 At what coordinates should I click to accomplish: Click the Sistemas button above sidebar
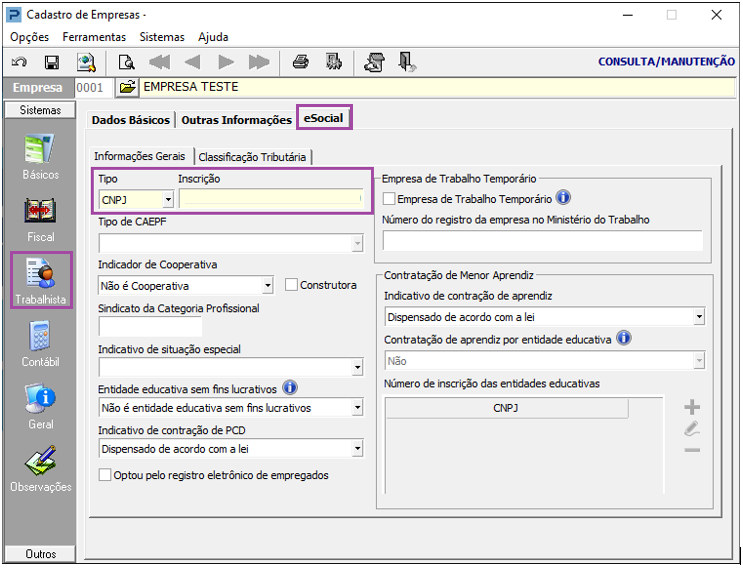click(40, 110)
